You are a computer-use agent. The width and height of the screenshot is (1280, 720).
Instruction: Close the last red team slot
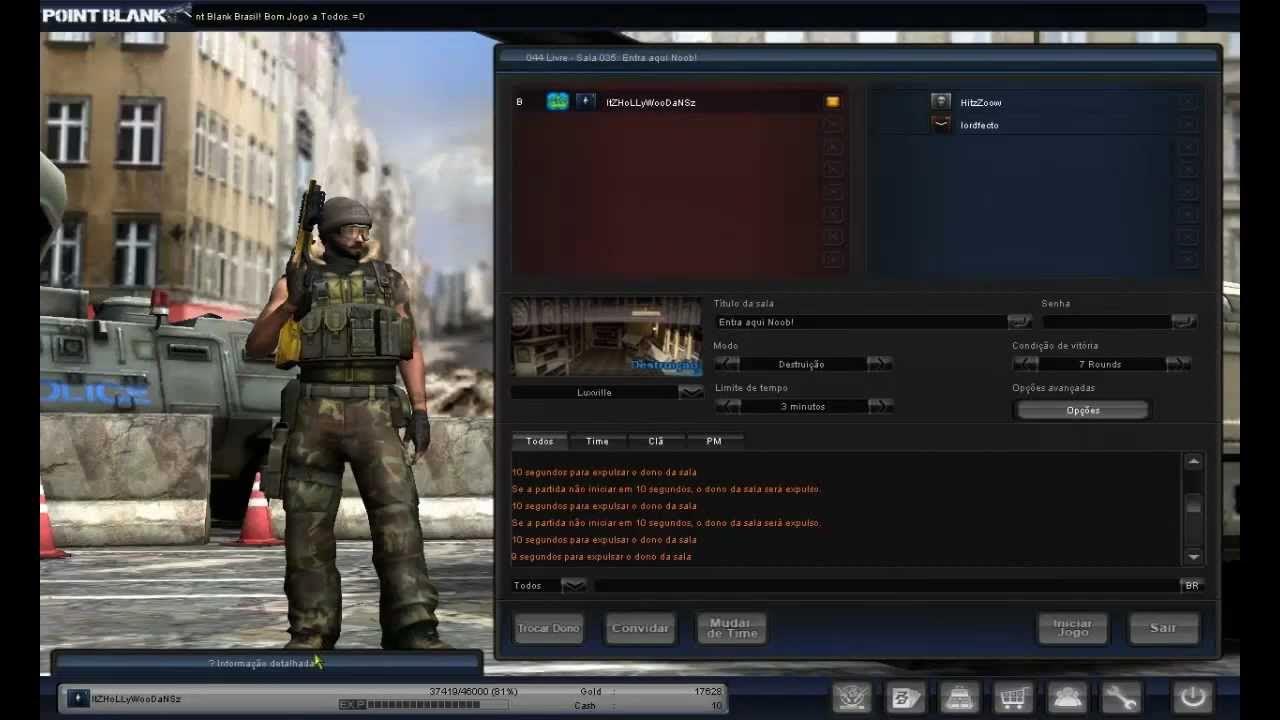point(832,260)
